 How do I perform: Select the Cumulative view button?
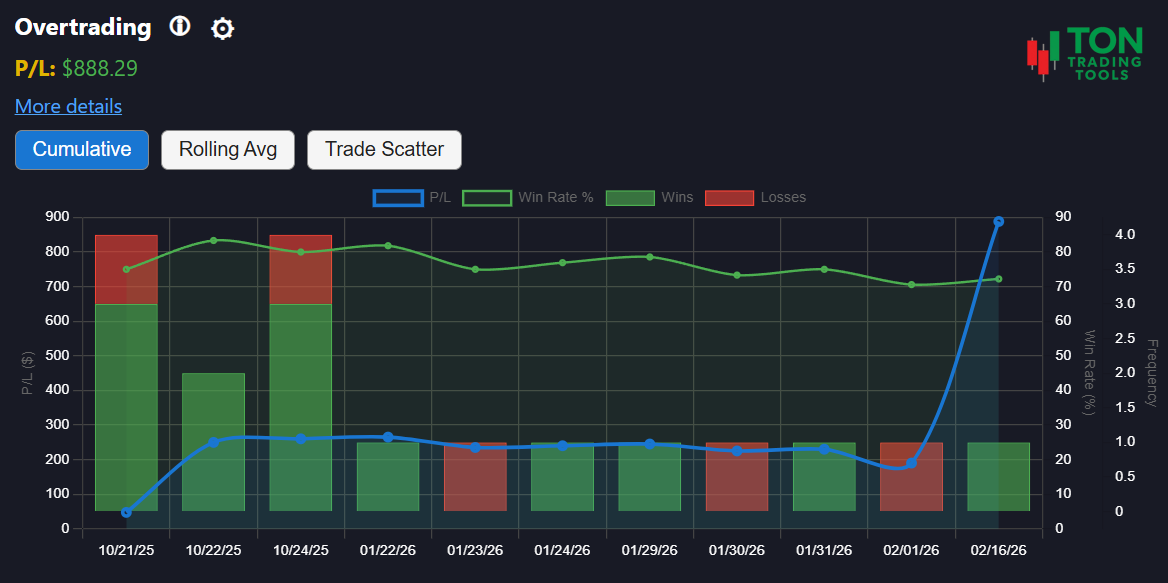pos(81,149)
